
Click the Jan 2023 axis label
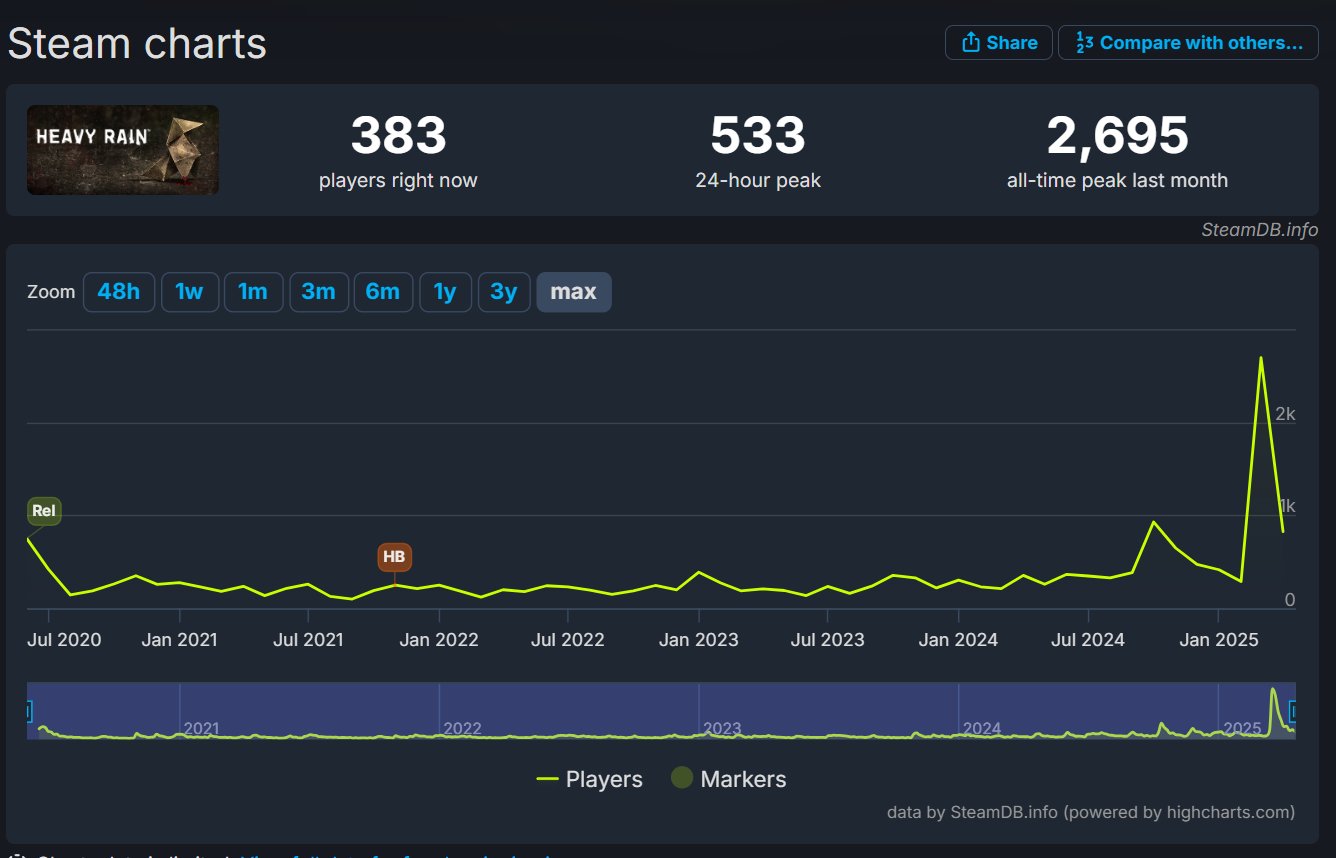point(699,640)
